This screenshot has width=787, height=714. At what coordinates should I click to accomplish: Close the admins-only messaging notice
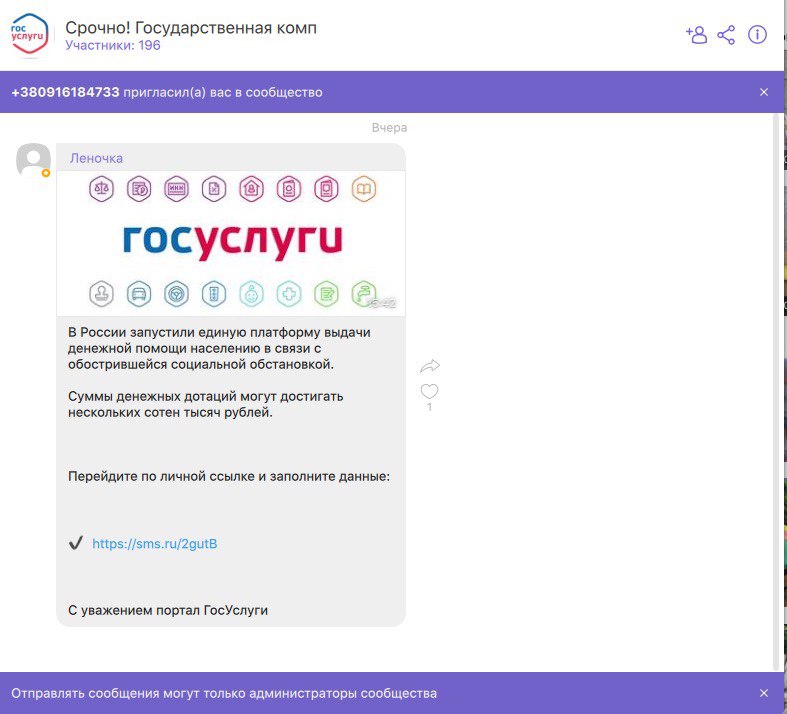point(764,693)
